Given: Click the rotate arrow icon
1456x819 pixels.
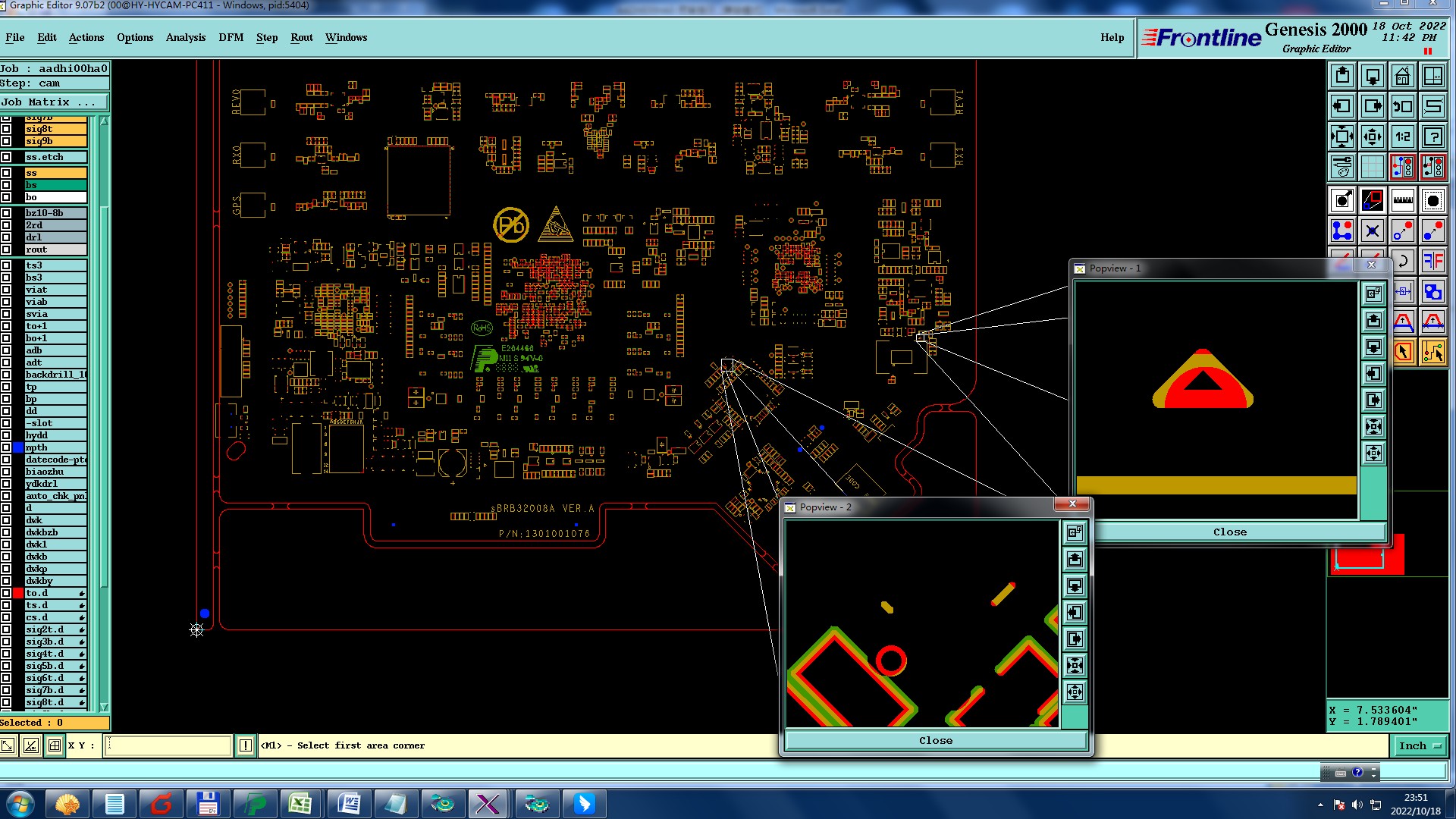Looking at the screenshot, I should pyautogui.click(x=1402, y=262).
